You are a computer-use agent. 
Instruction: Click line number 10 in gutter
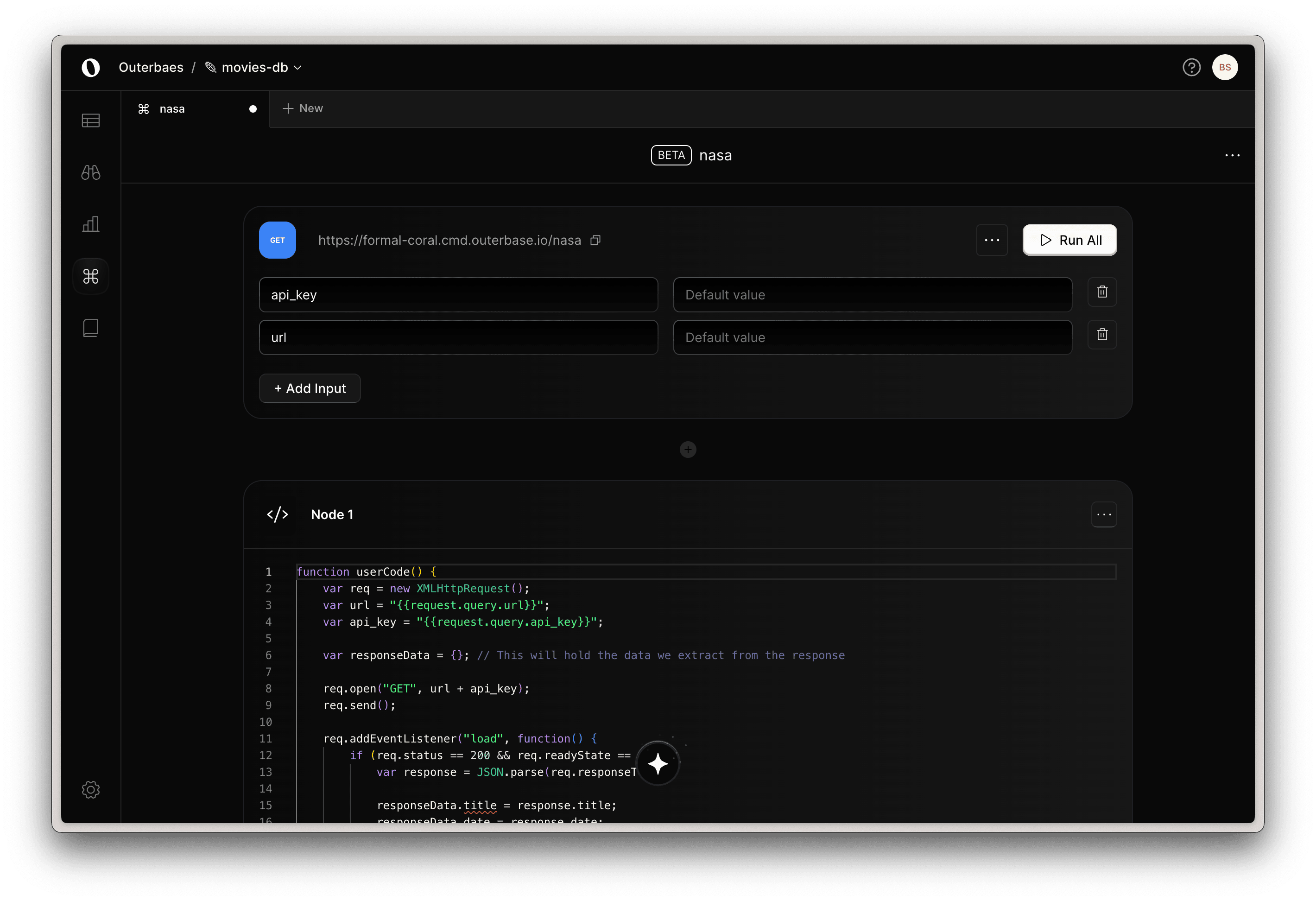pos(266,722)
